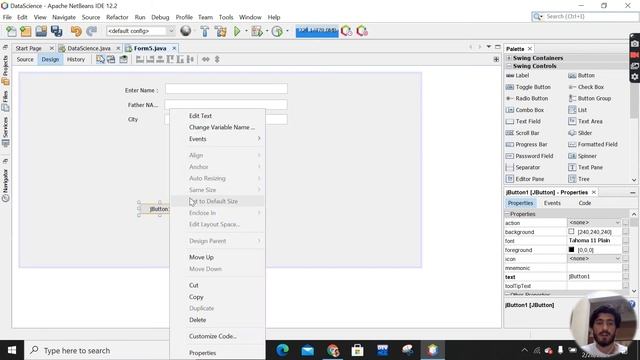This screenshot has height=360, width=640.
Task: Switch to the Start Page tab
Action: (x=29, y=48)
